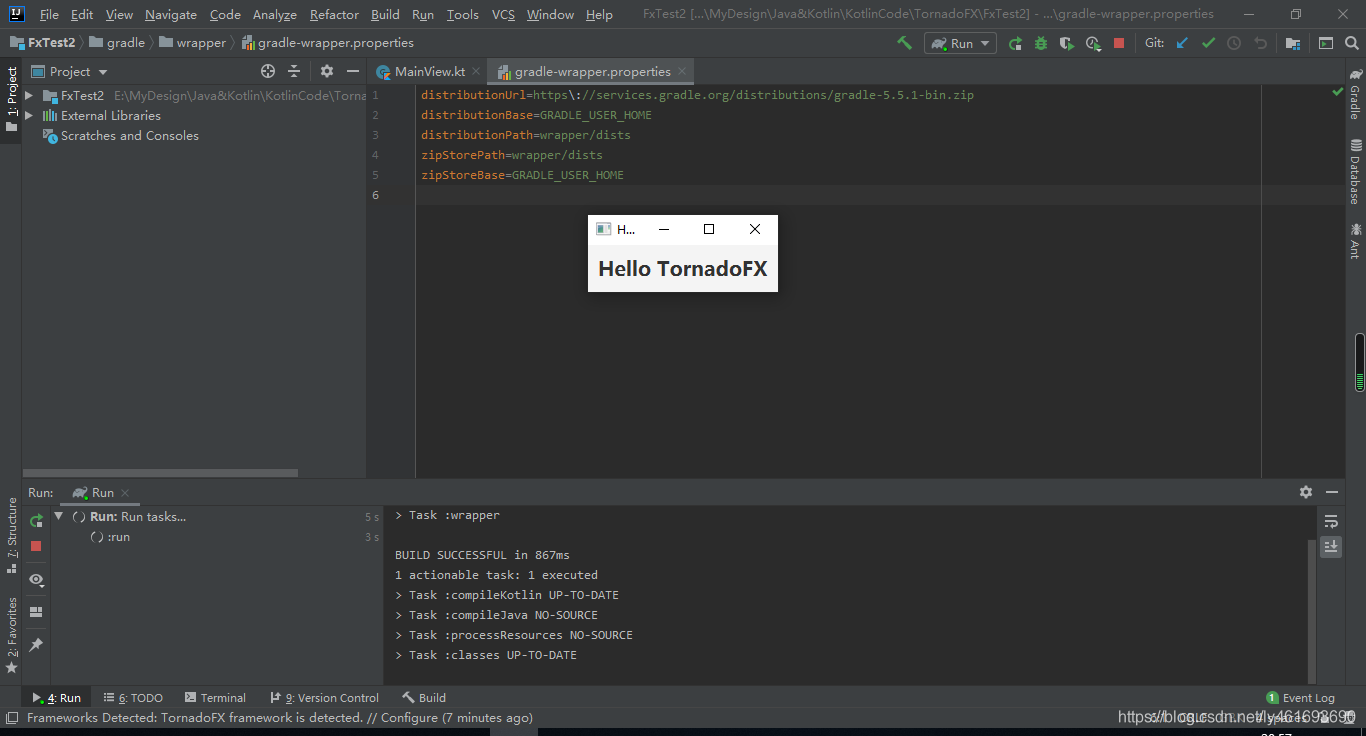Expand the FxTest2 project node
This screenshot has height=736, width=1366.
(x=29, y=96)
